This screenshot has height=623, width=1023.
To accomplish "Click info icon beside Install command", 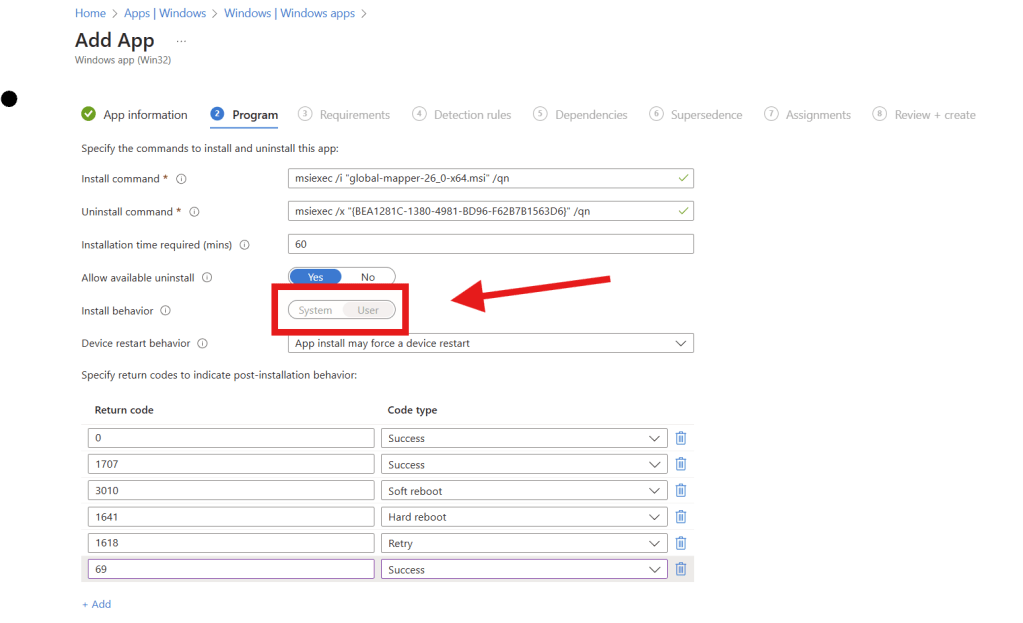I will [x=181, y=179].
